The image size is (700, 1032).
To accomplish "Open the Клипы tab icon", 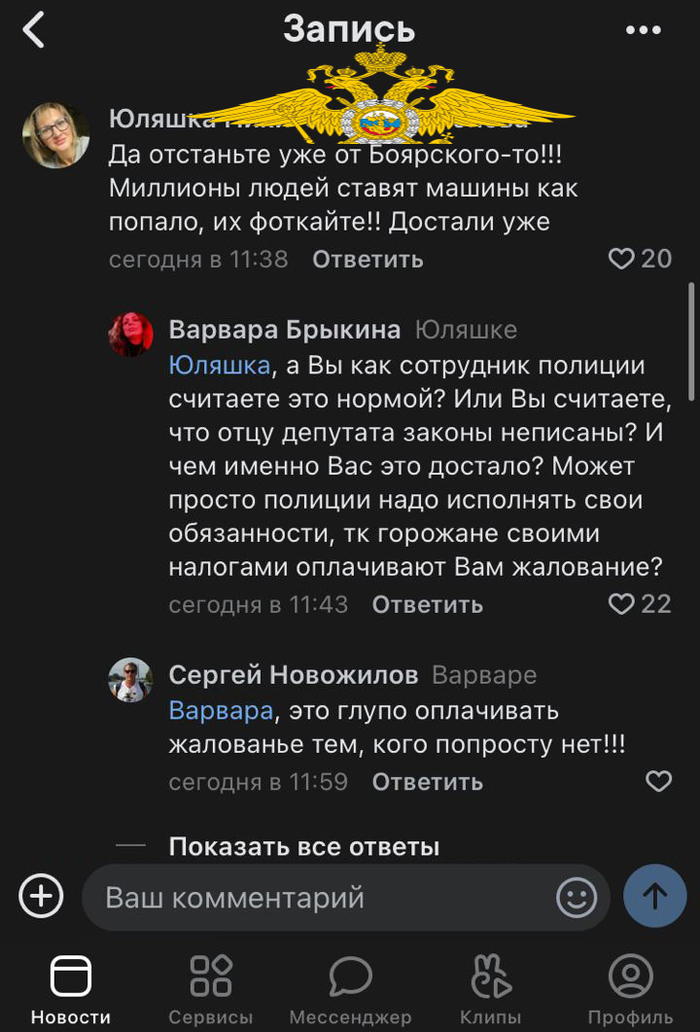I will coord(490,989).
